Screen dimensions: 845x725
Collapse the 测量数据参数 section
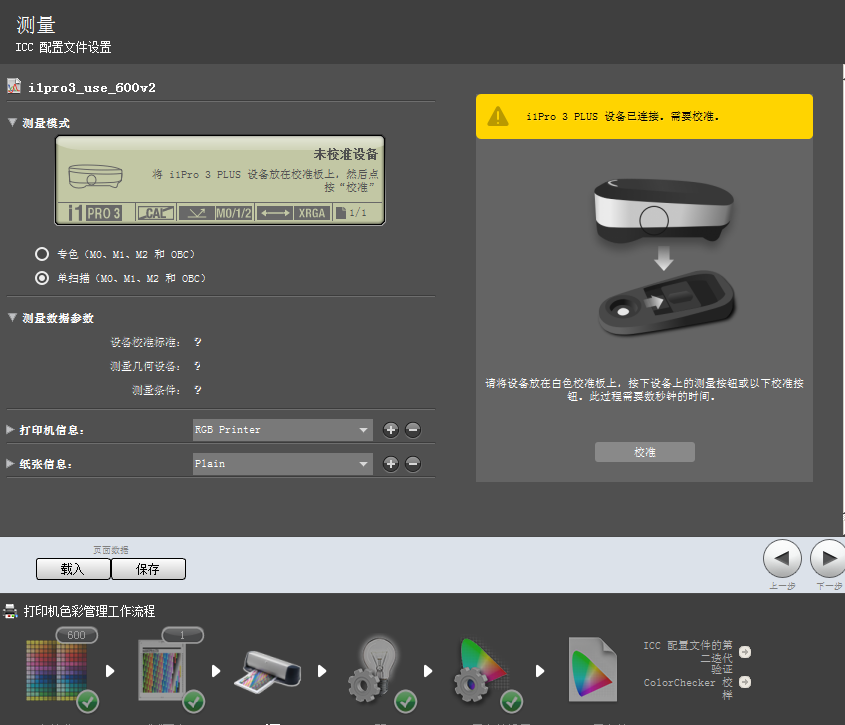click(12, 317)
